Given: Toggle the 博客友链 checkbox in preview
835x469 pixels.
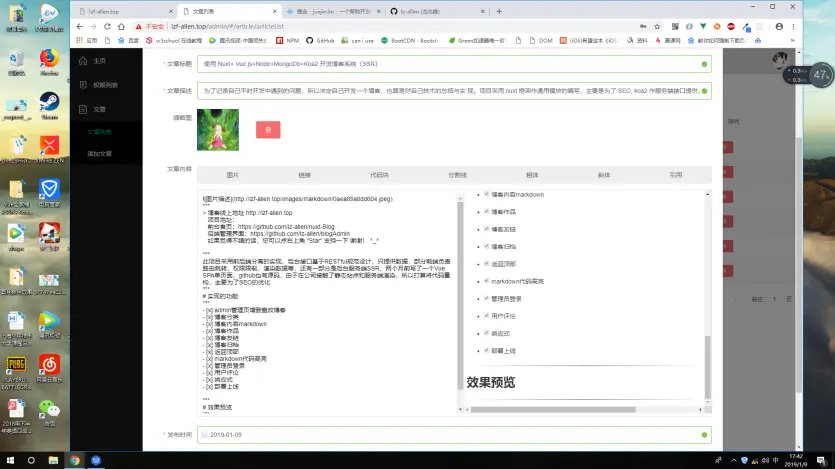Looking at the screenshot, I should [x=487, y=229].
